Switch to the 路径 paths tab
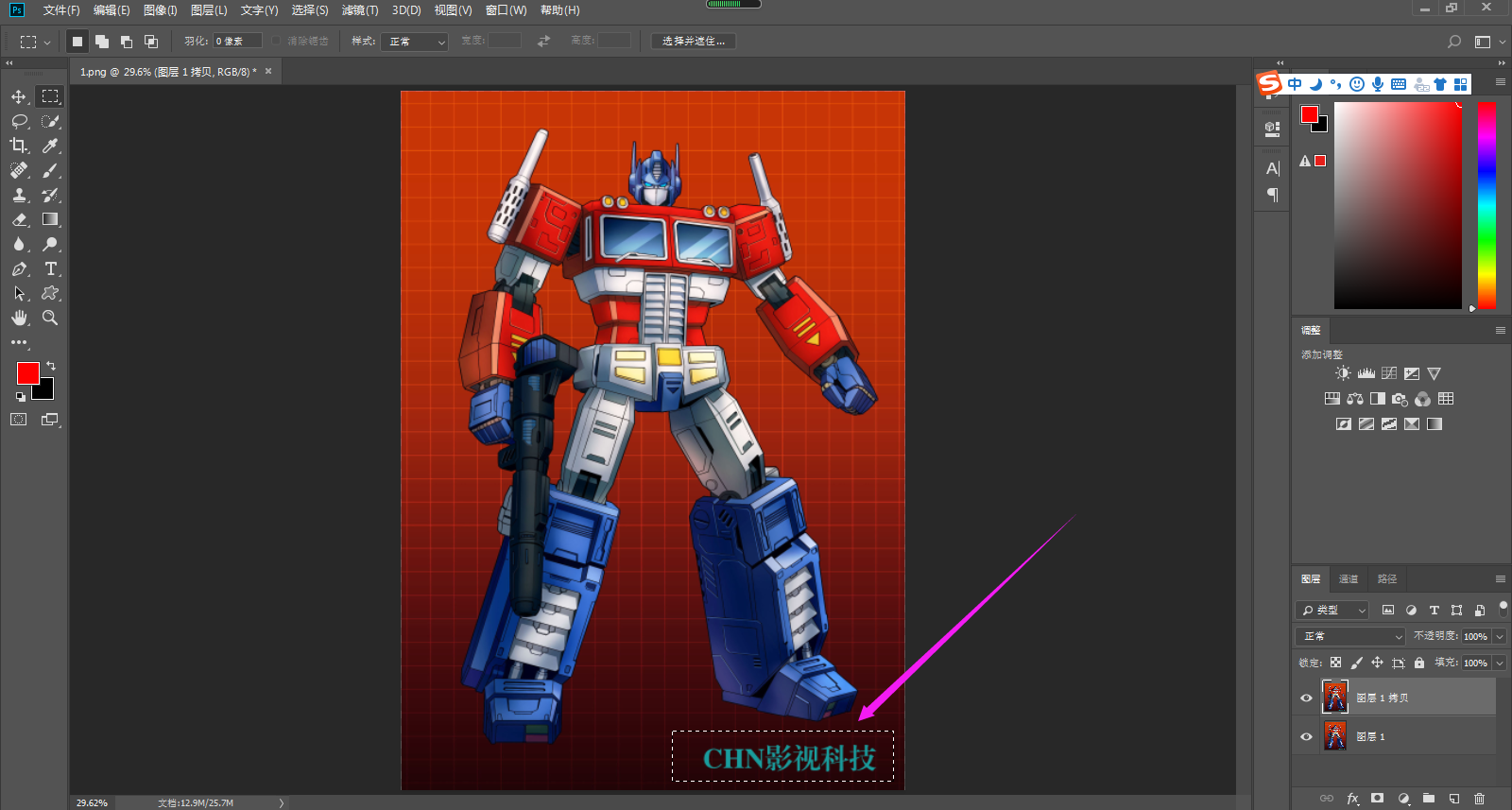This screenshot has width=1512, height=810. (x=1387, y=578)
